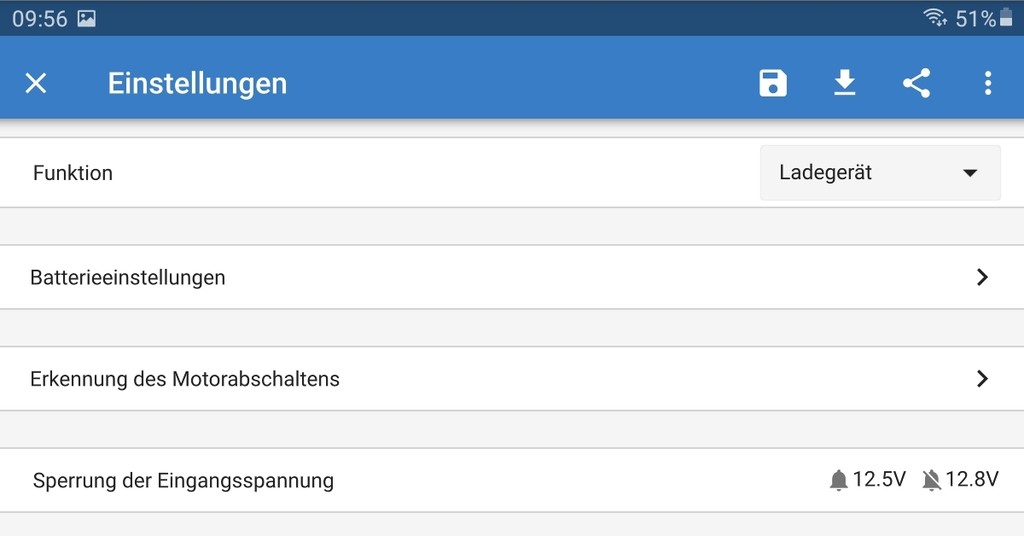This screenshot has width=1024, height=536.
Task: Select the 12.8V restart voltage value
Action: coord(972,479)
